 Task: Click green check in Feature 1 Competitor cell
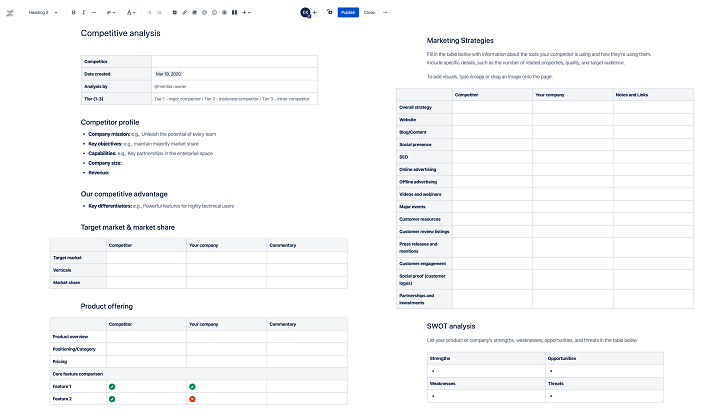[x=112, y=386]
